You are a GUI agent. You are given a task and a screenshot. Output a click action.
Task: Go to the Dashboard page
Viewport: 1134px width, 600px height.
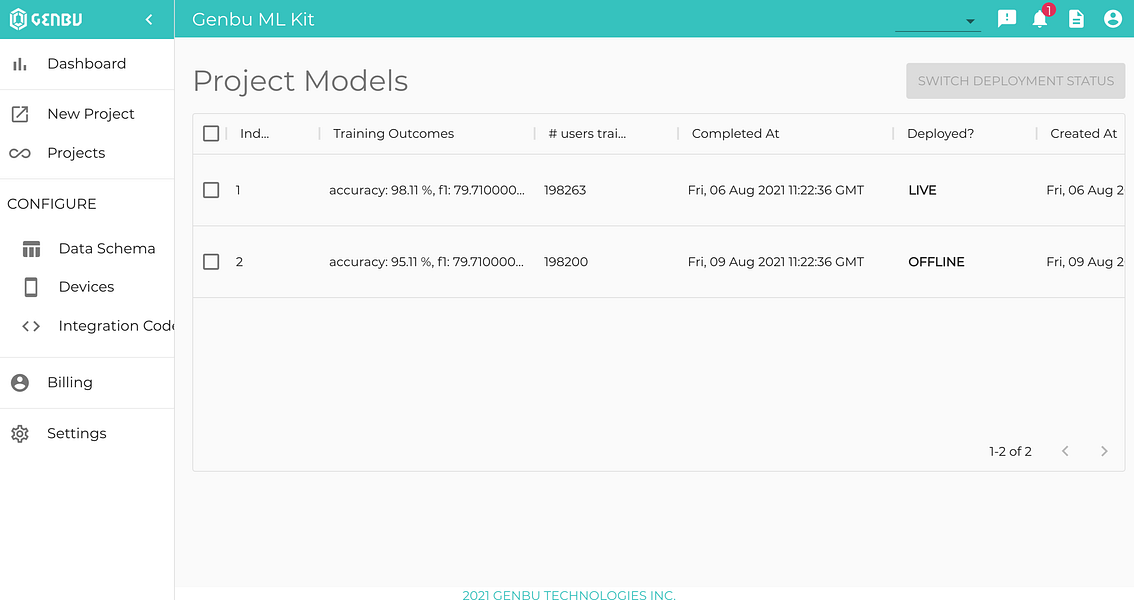coord(87,64)
